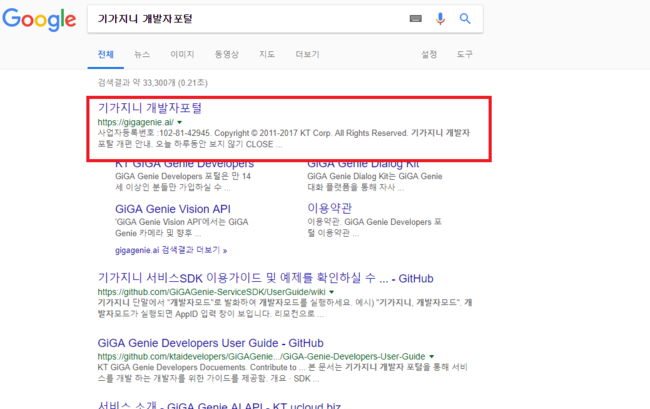The image size is (650, 409).
Task: Click the github.com/ktaidevelopers/GiGAGenie URL text
Action: click(261, 356)
